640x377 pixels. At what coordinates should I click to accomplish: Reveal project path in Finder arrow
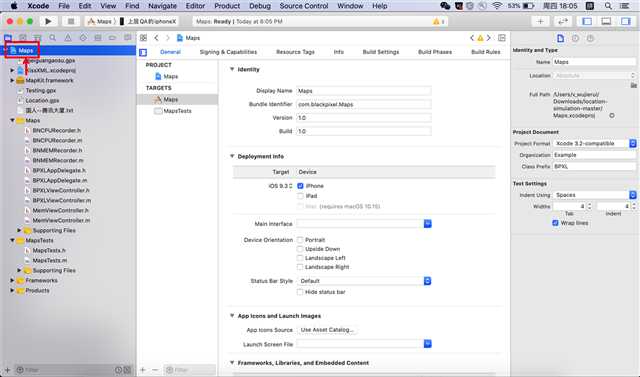pos(612,115)
